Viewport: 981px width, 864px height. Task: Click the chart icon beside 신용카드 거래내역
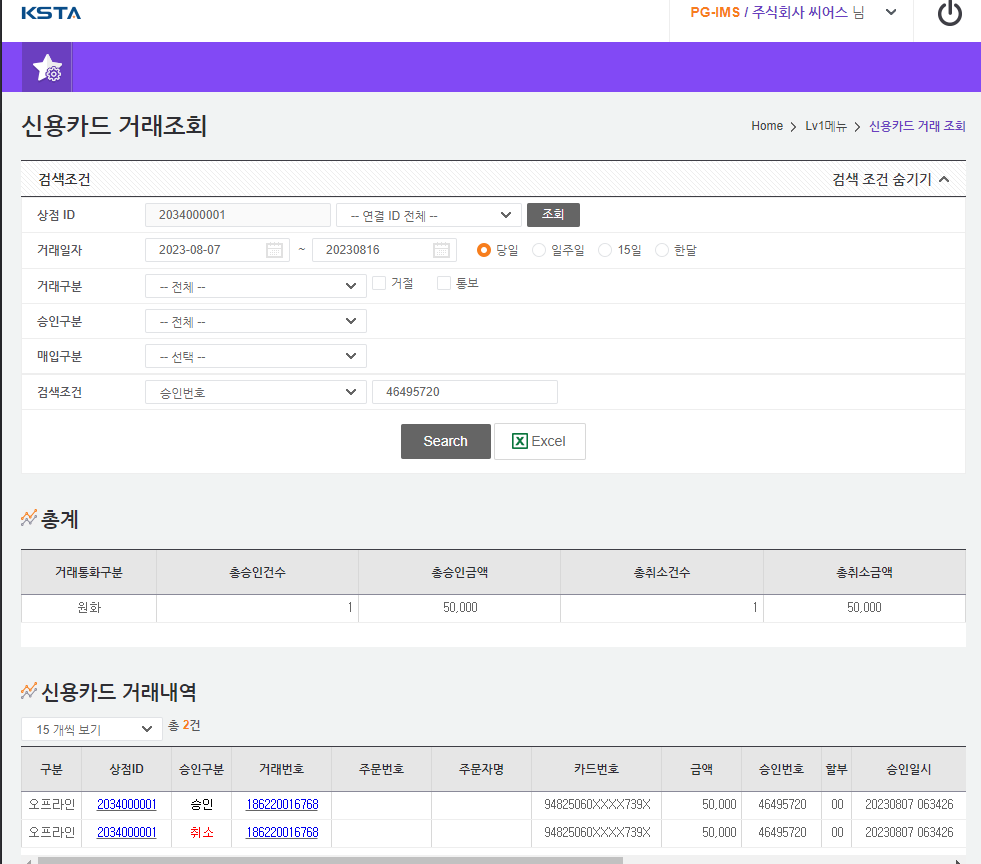click(29, 691)
